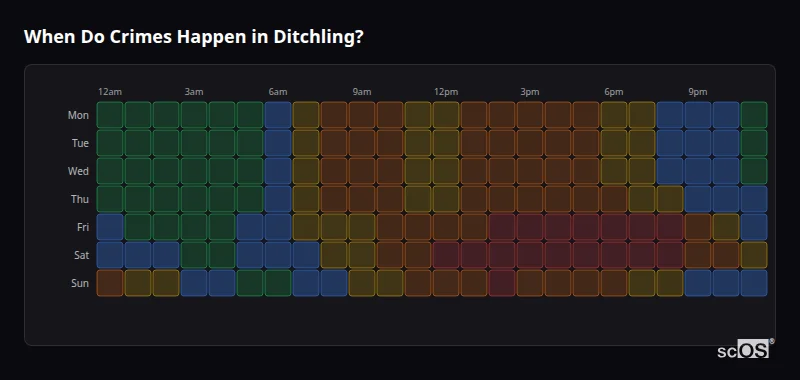The image size is (800, 380).
Task: Select the Friday 10pm yellow cell
Action: point(726,227)
